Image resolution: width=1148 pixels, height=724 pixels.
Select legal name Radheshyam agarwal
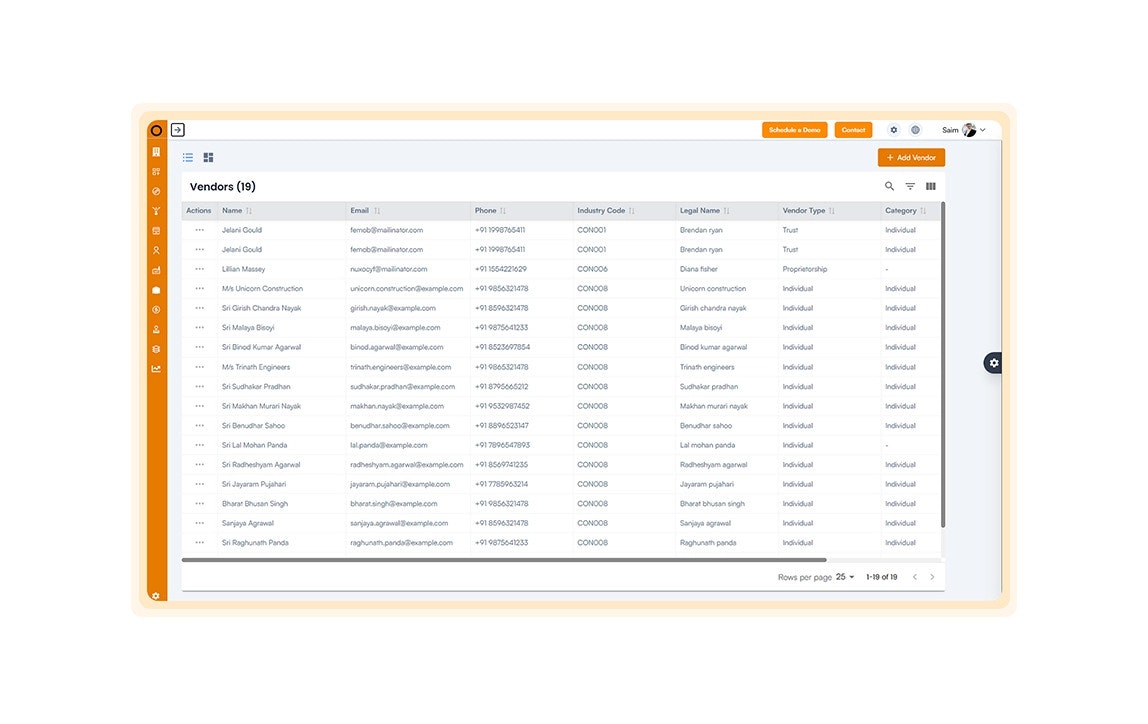pyautogui.click(x=713, y=465)
